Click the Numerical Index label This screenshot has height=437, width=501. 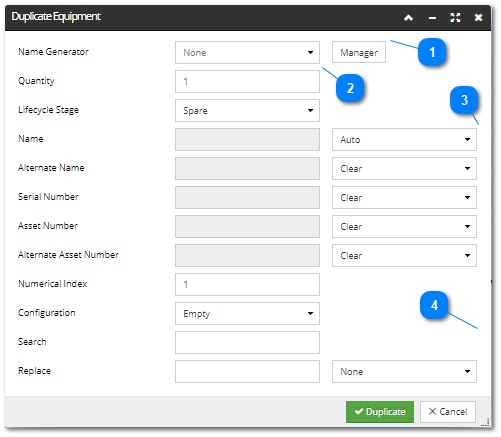coord(53,284)
